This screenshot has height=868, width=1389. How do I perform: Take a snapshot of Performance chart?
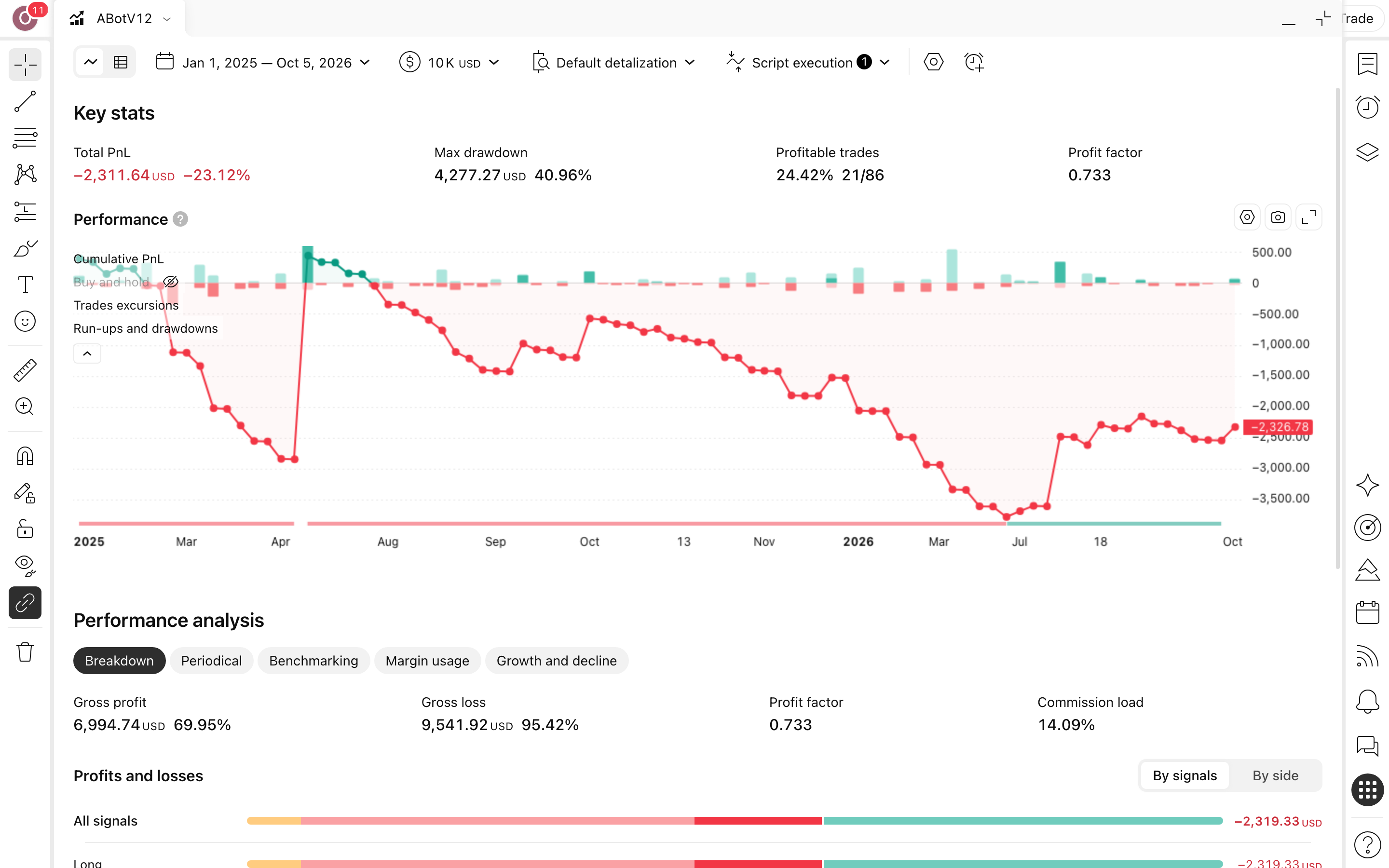[x=1278, y=217]
